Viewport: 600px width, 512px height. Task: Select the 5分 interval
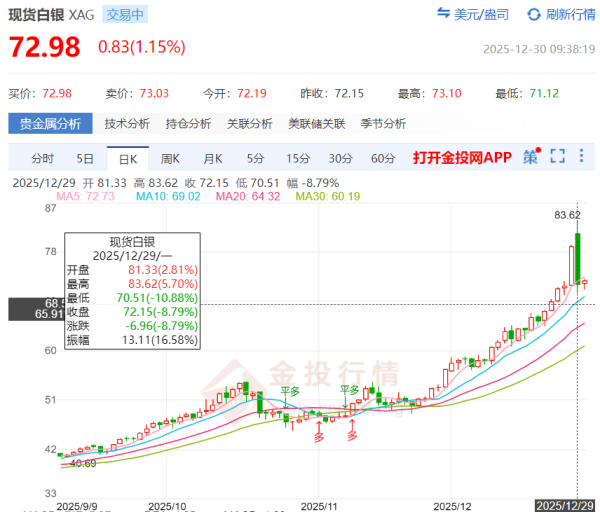tap(255, 158)
